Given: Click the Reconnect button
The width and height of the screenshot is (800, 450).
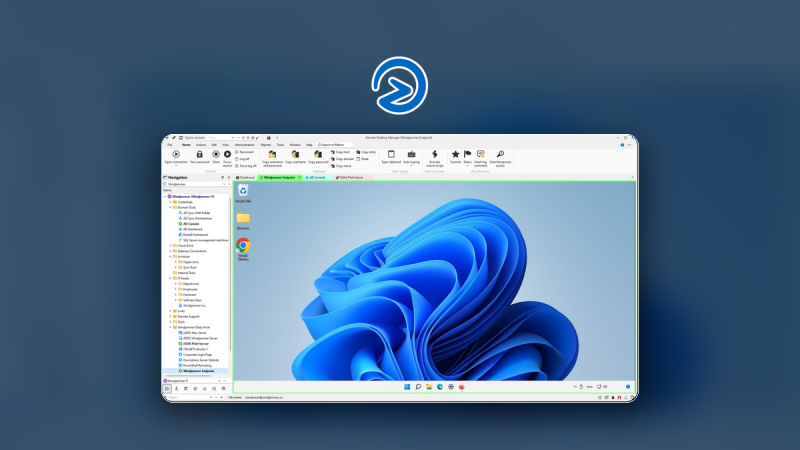Looking at the screenshot, I should 244,152.
